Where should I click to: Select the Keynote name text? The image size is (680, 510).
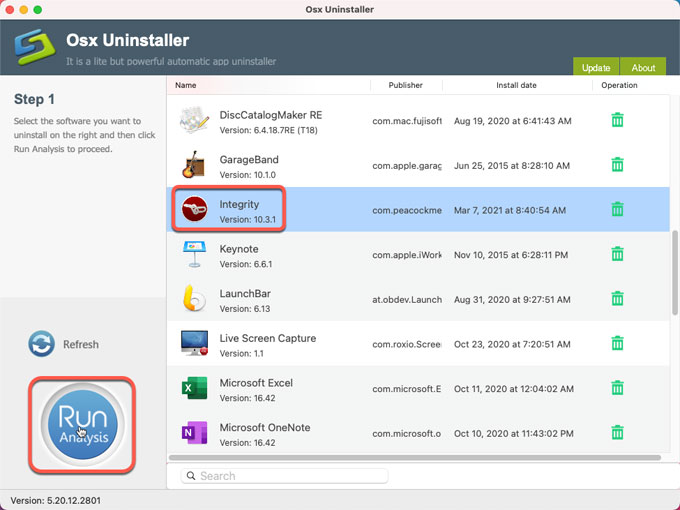(239, 249)
